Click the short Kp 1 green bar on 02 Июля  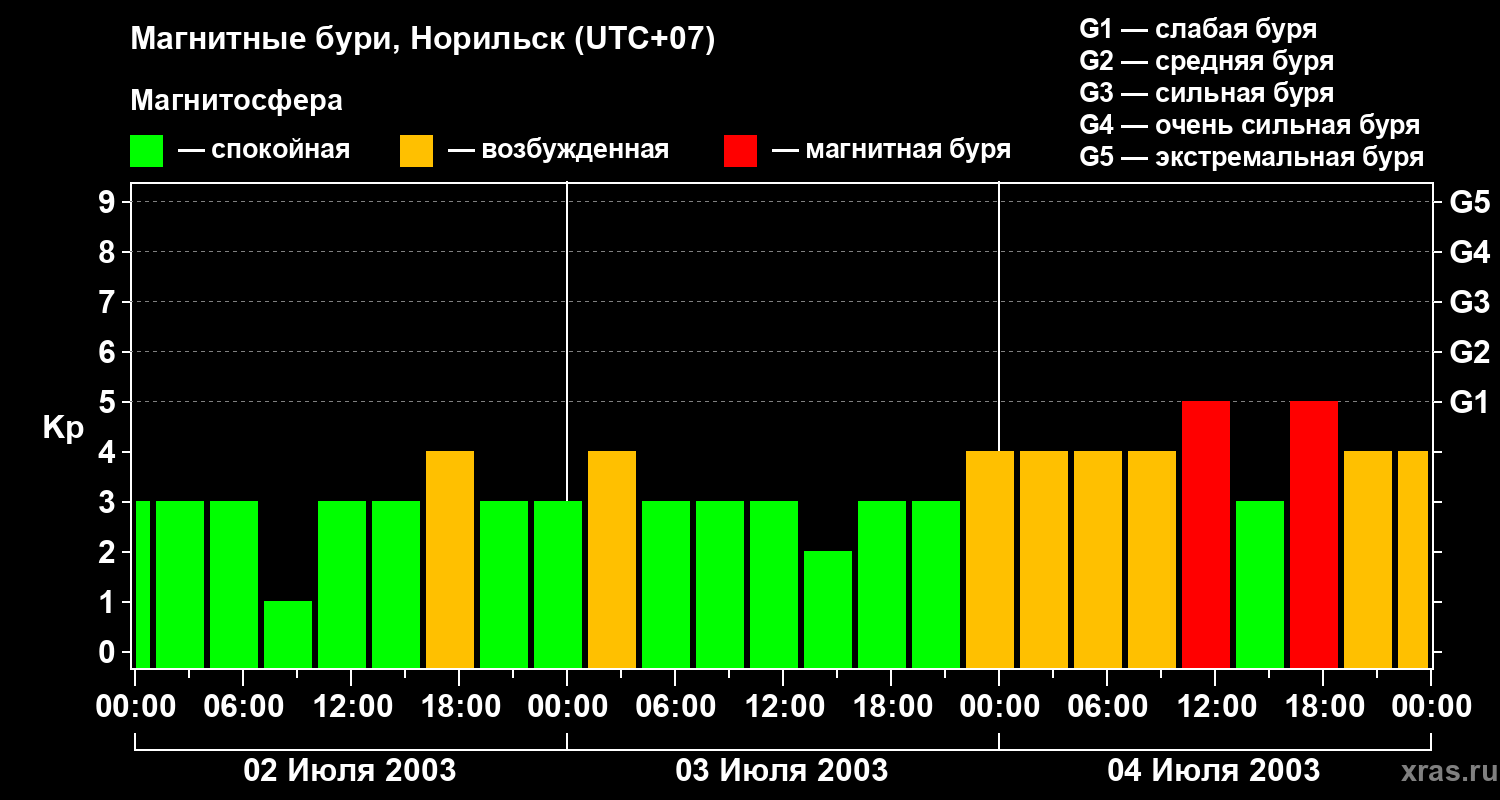click(x=288, y=634)
